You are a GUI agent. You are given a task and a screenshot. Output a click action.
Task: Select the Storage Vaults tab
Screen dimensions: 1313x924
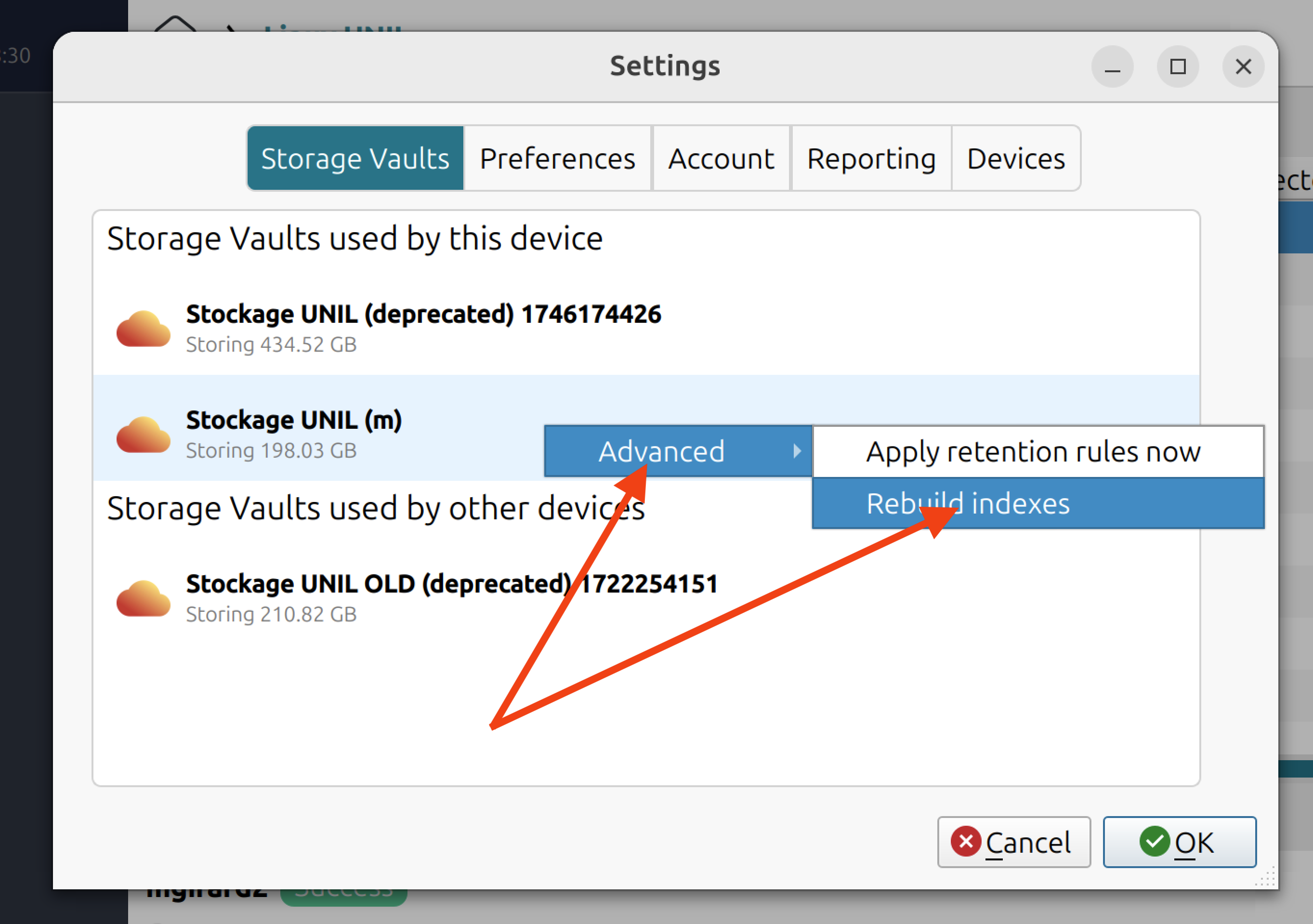tap(355, 158)
